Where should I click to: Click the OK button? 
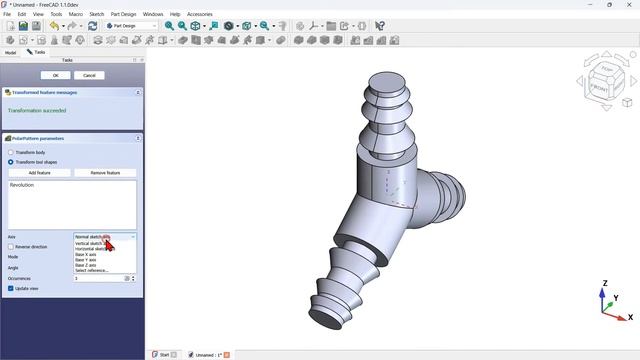(x=56, y=76)
